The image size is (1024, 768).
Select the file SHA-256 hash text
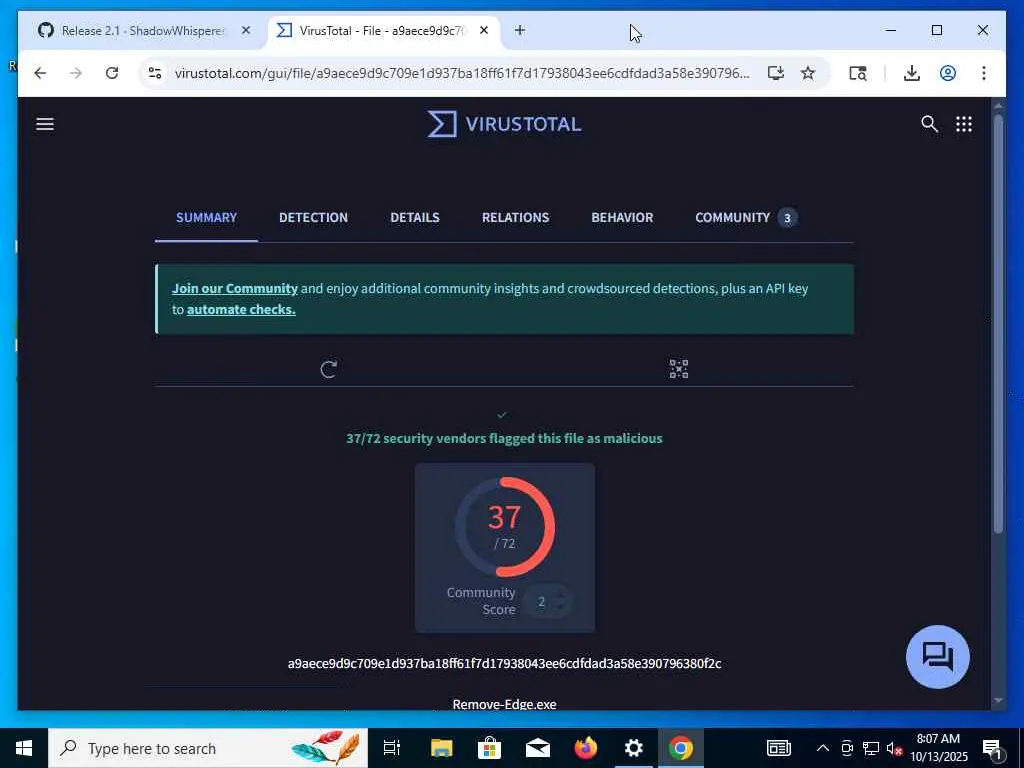(504, 664)
